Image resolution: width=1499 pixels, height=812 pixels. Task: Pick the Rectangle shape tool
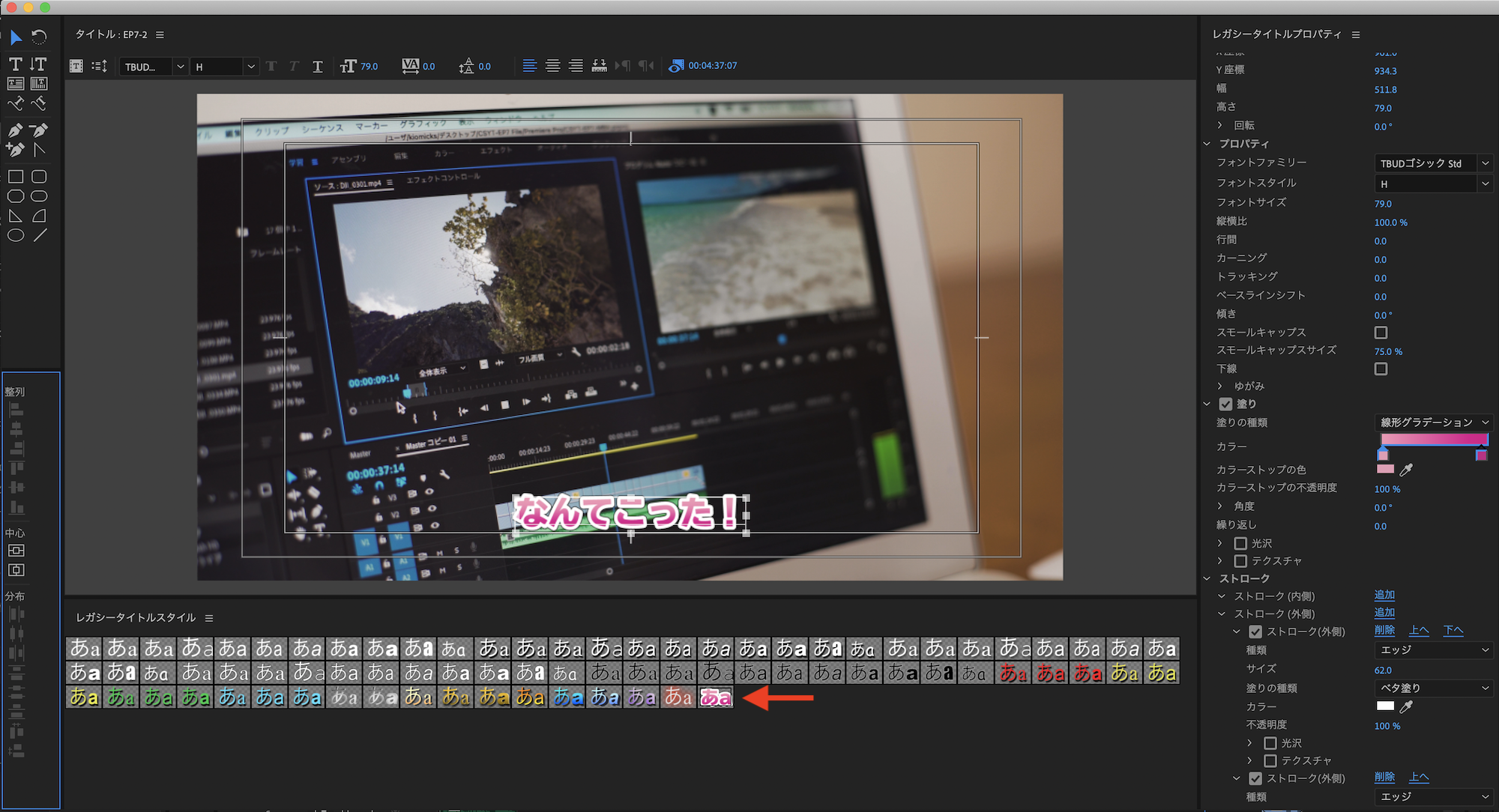click(x=16, y=177)
